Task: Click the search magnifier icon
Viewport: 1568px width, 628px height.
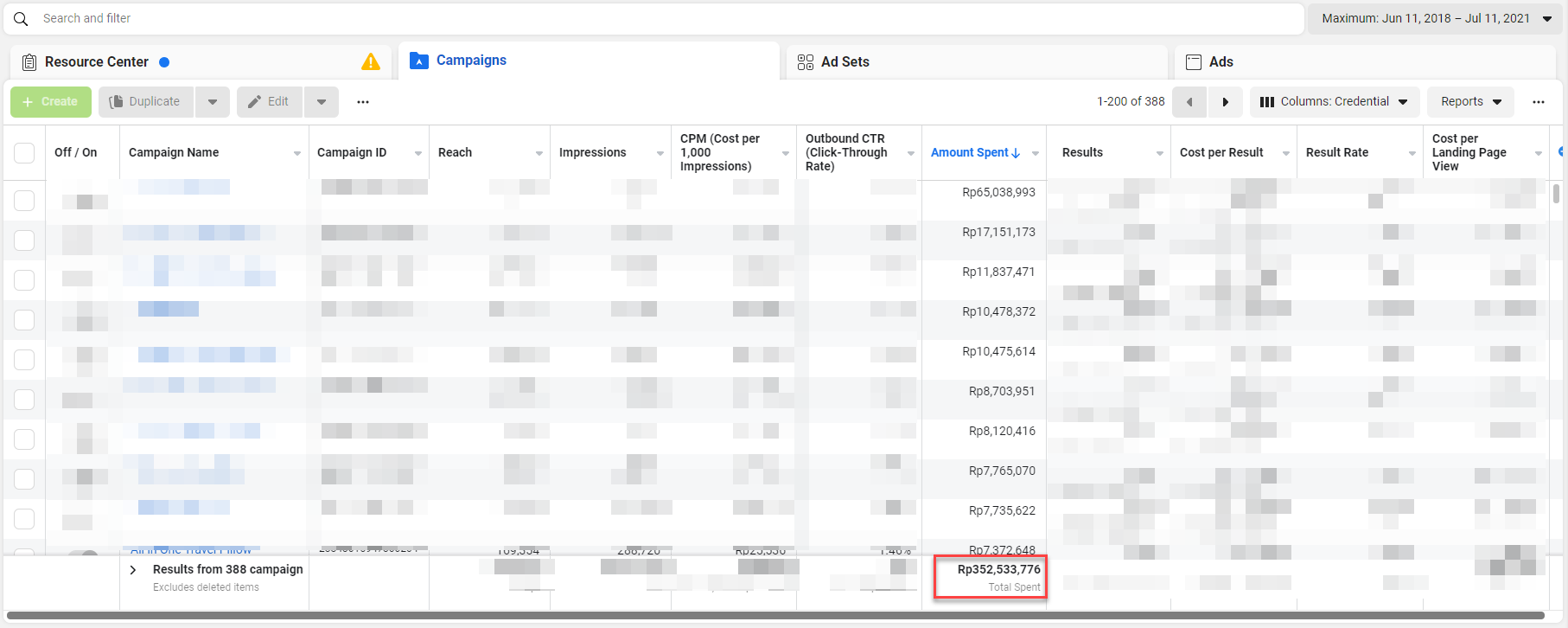Action: [x=21, y=18]
